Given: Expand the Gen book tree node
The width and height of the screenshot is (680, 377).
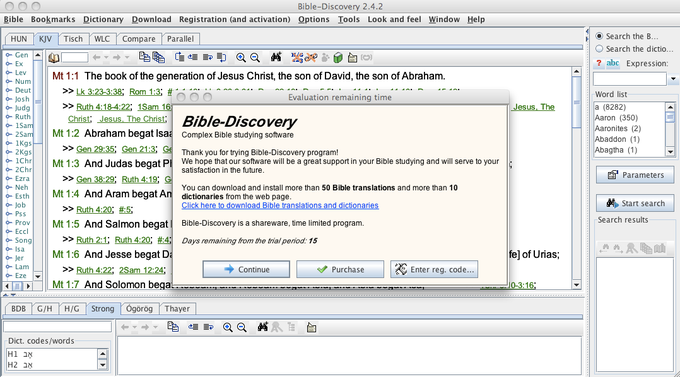Looking at the screenshot, I should tap(9, 55).
